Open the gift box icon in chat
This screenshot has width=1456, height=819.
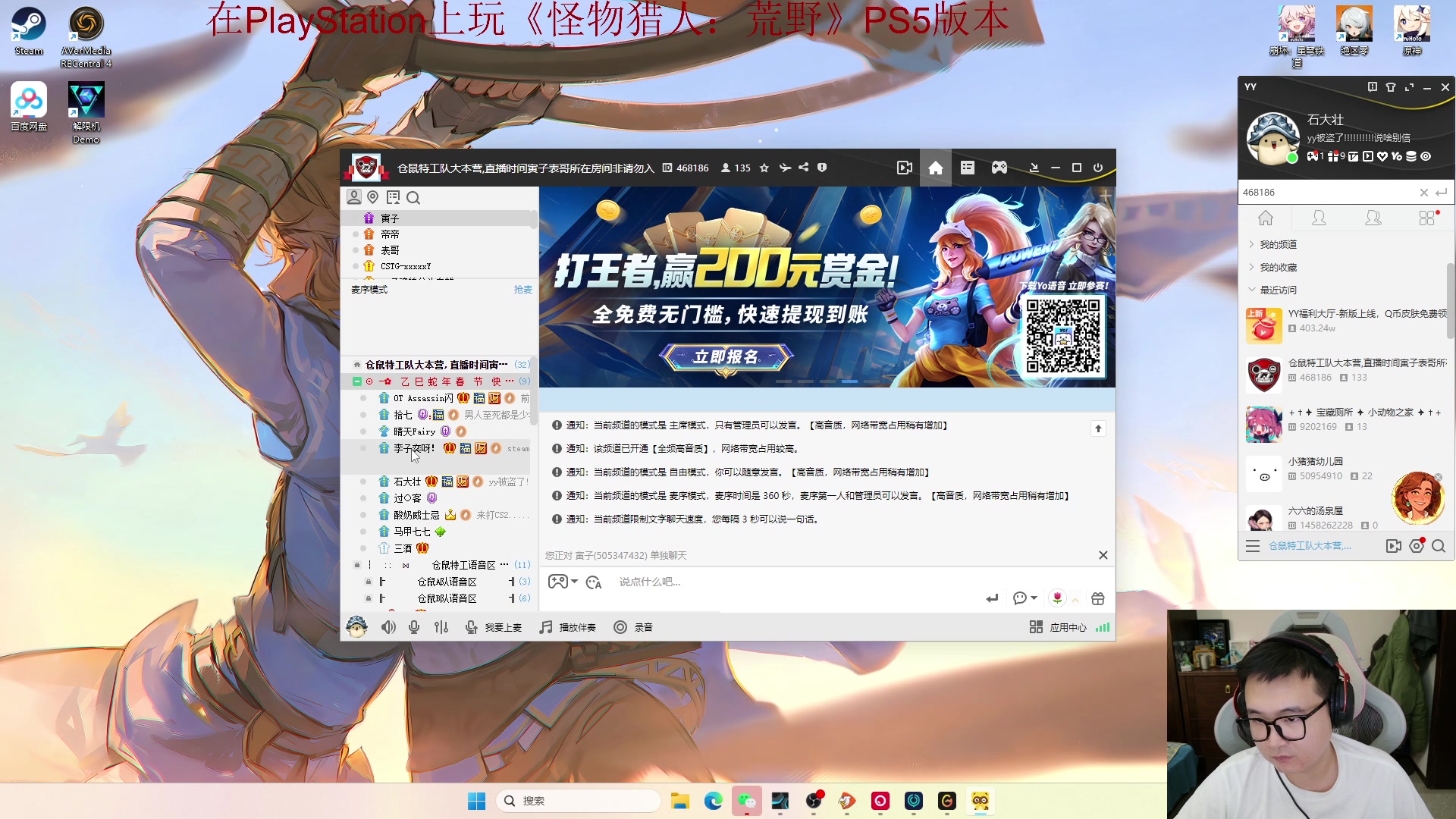tap(1097, 598)
